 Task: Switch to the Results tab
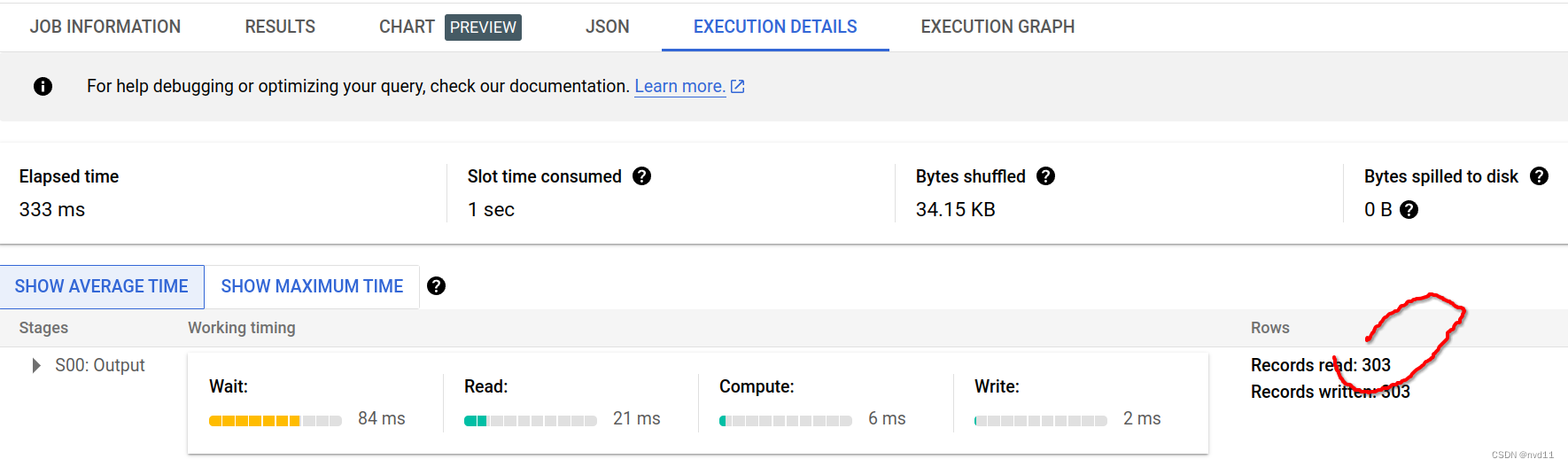click(280, 27)
